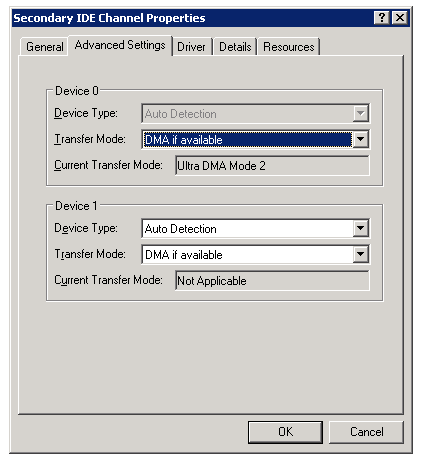Select Device 0 'DMA if available' combo box
Viewport: 426px width, 464px height.
tap(255, 139)
